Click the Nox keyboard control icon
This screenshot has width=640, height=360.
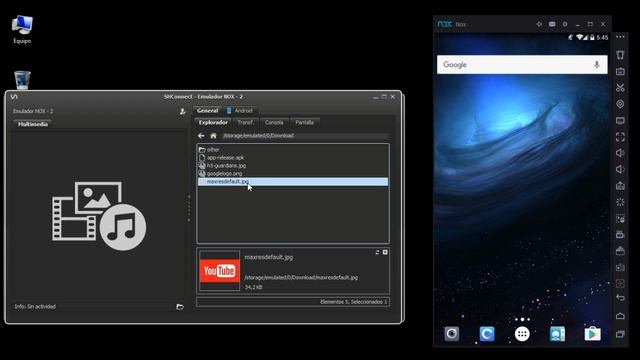tap(620, 71)
